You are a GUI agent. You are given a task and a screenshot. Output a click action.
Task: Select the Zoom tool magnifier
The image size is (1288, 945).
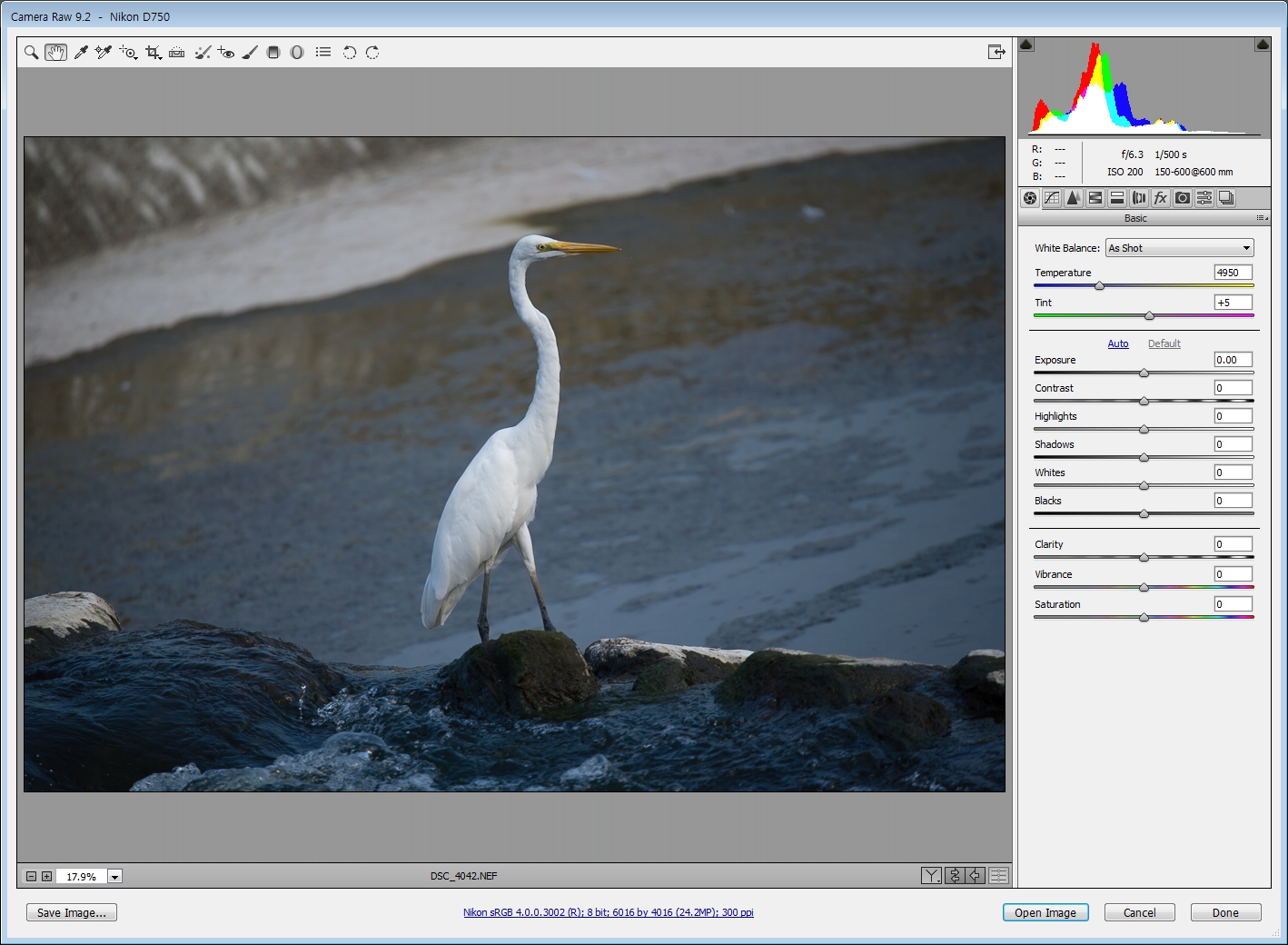31,53
